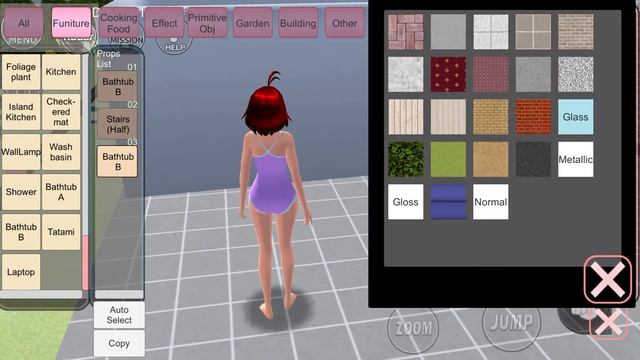The image size is (640, 360).
Task: Apply the beige striped wallpaper texture
Action: coord(448,117)
